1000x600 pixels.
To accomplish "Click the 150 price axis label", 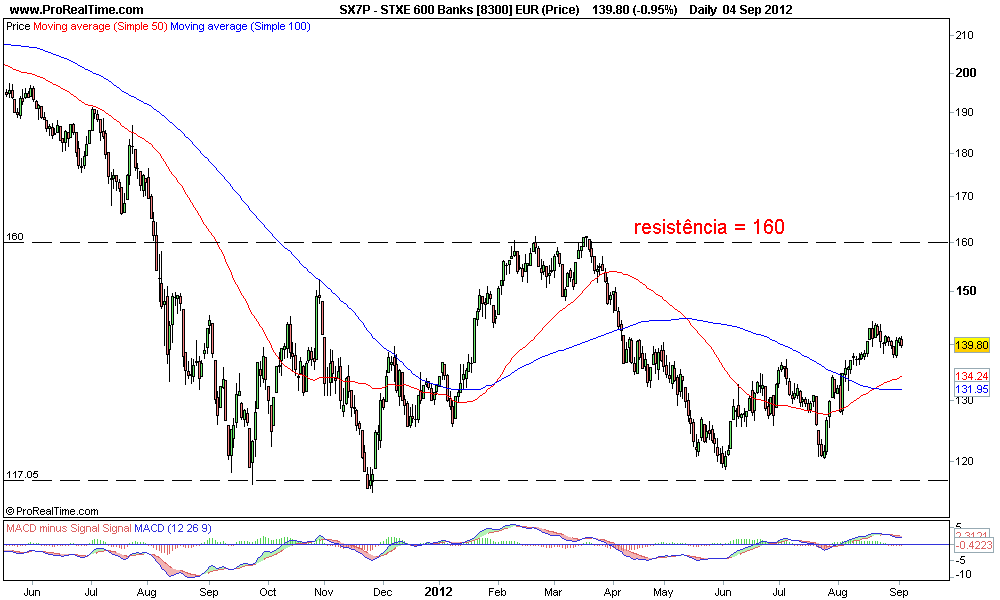I will 966,291.
